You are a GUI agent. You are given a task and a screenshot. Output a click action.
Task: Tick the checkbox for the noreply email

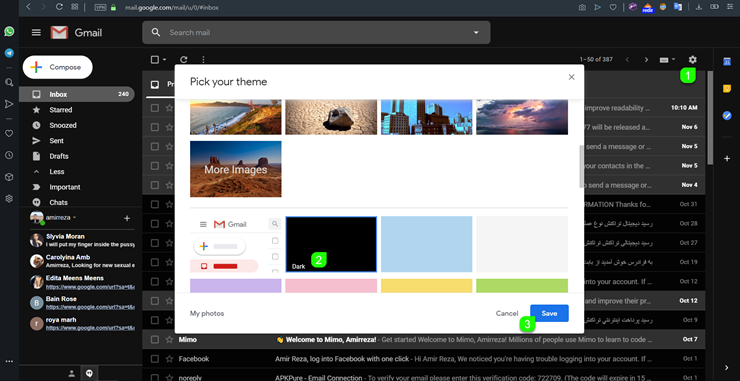154,378
